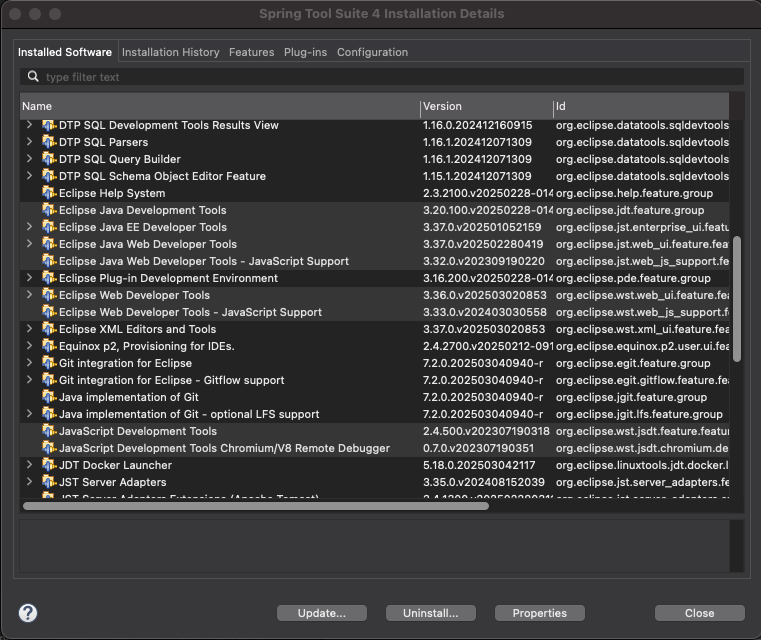The image size is (761, 640).
Task: Click the search magnifier icon in filter box
Action: click(x=33, y=77)
